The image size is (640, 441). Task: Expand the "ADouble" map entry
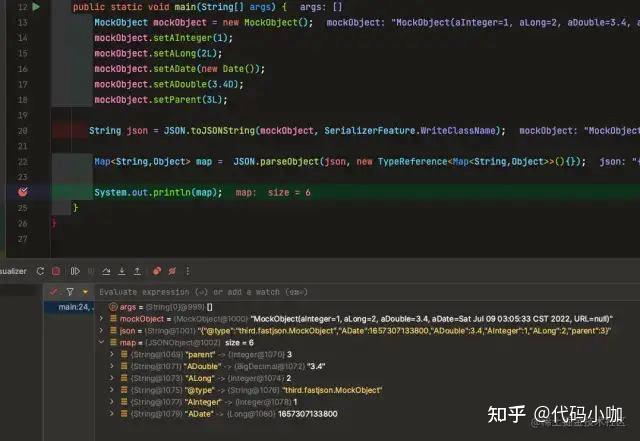[x=112, y=366]
